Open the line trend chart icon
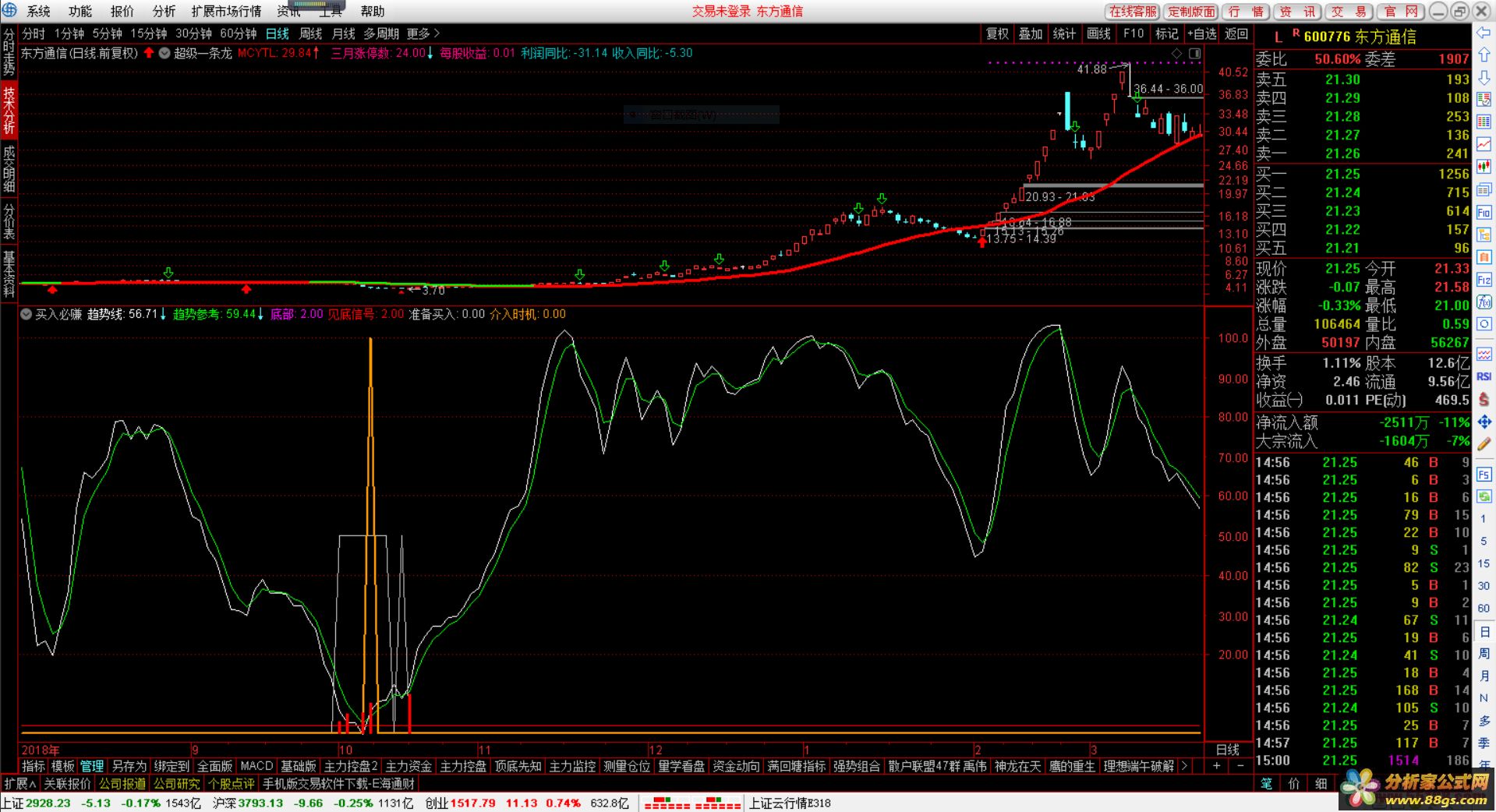This screenshot has height=812, width=1496. 1484,145
